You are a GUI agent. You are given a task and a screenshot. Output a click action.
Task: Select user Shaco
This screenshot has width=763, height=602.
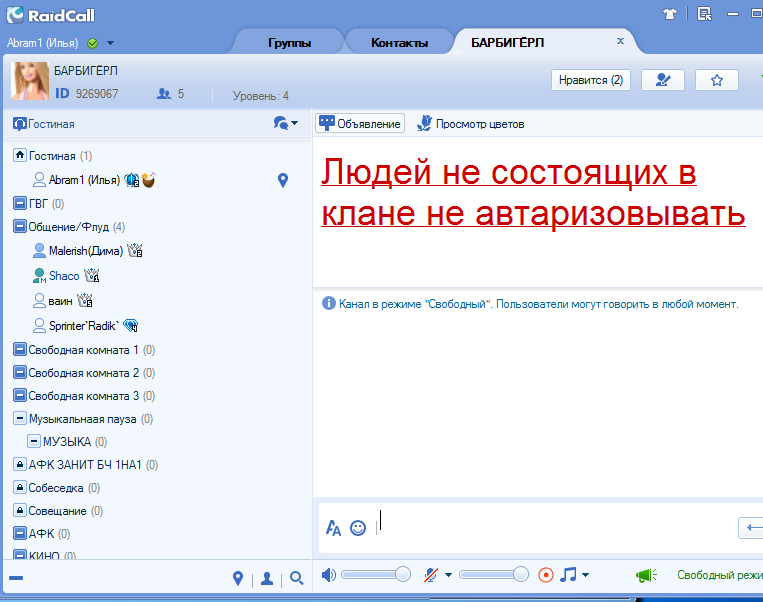64,276
